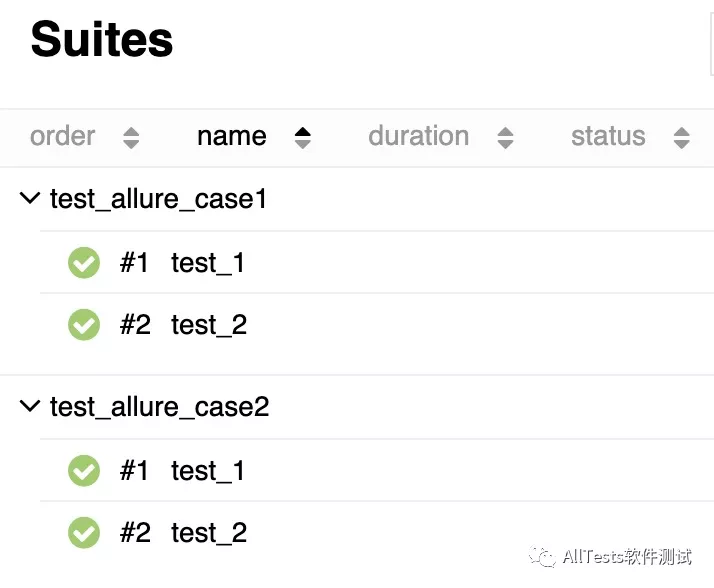Click the sort arrows beside the status column

[682, 138]
